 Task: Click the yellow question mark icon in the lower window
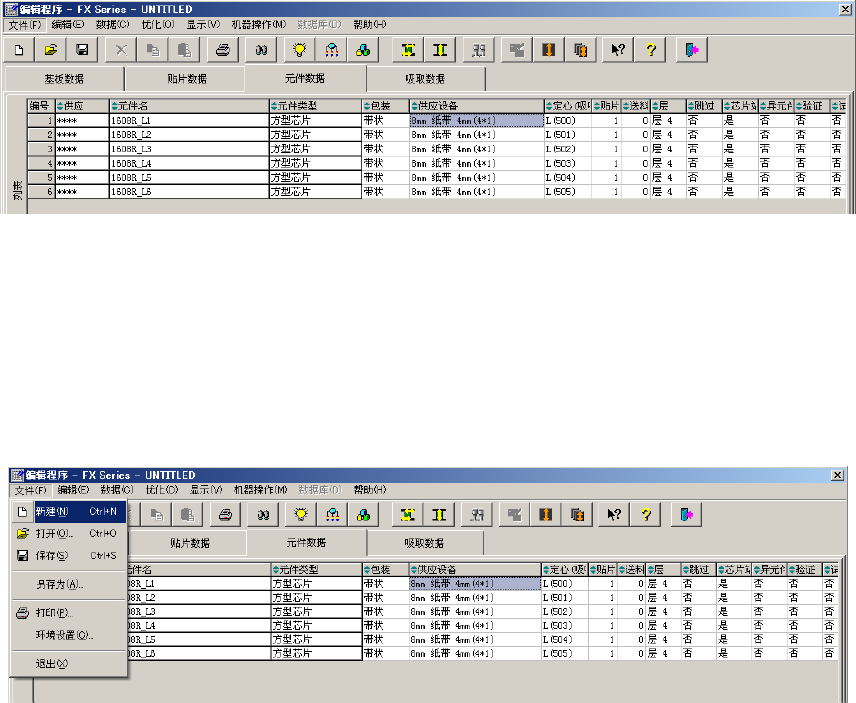(646, 515)
